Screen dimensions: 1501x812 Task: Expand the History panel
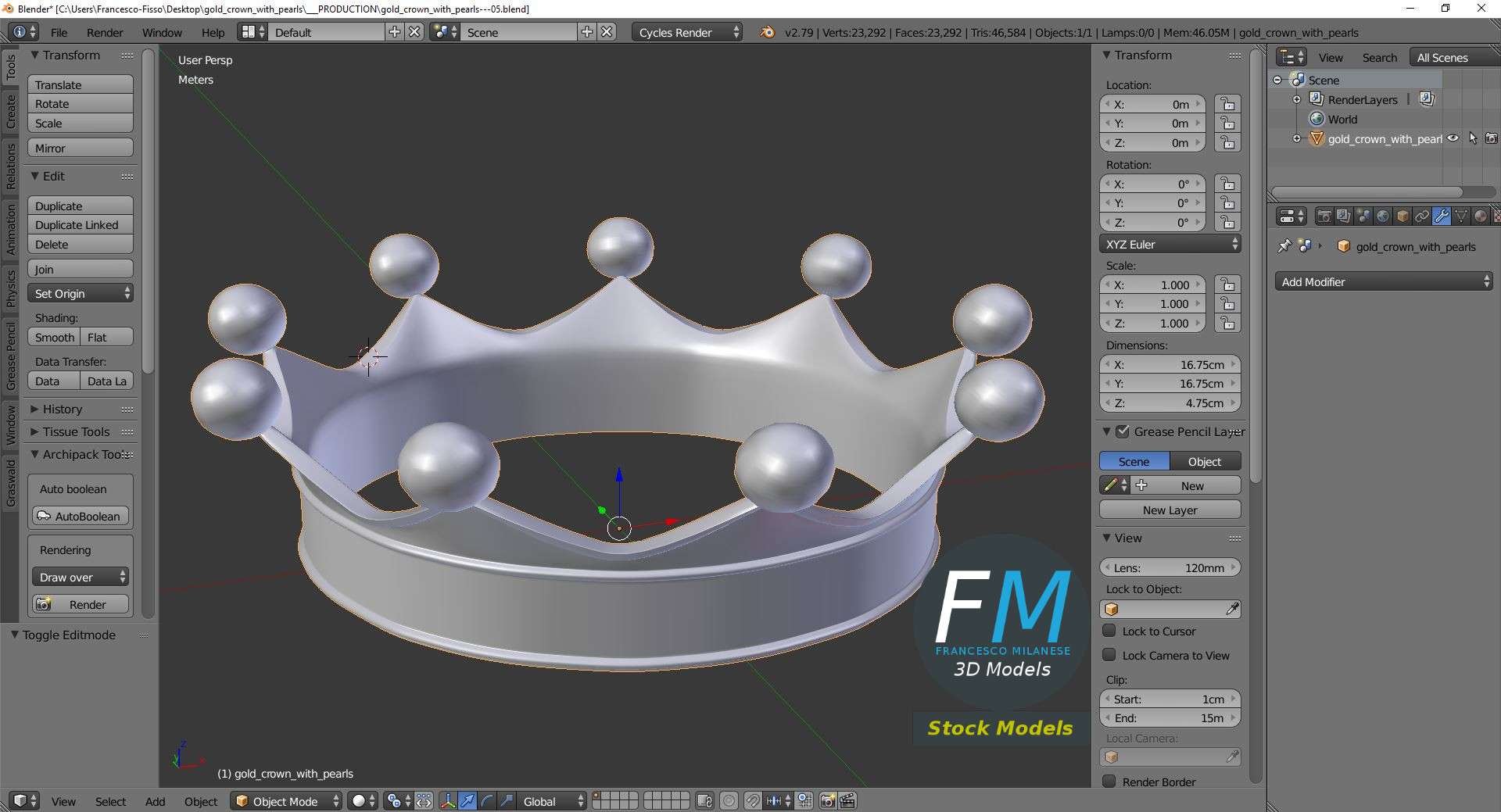pyautogui.click(x=63, y=409)
